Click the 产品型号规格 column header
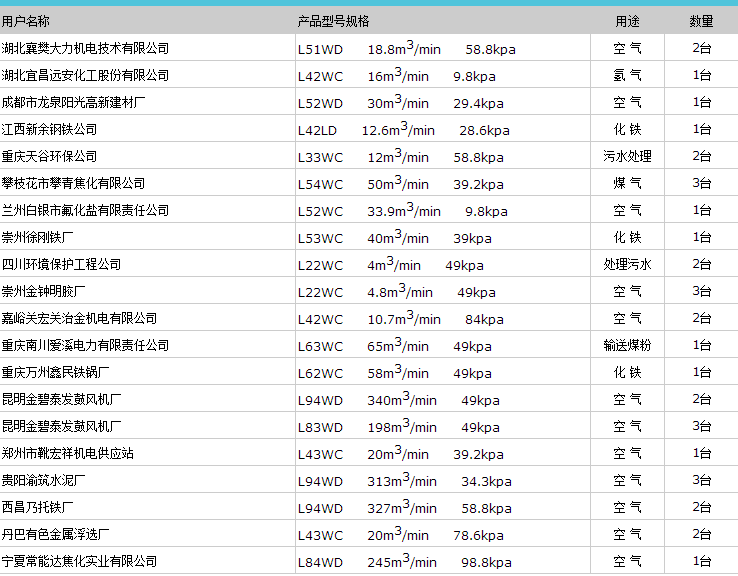 tap(333, 21)
